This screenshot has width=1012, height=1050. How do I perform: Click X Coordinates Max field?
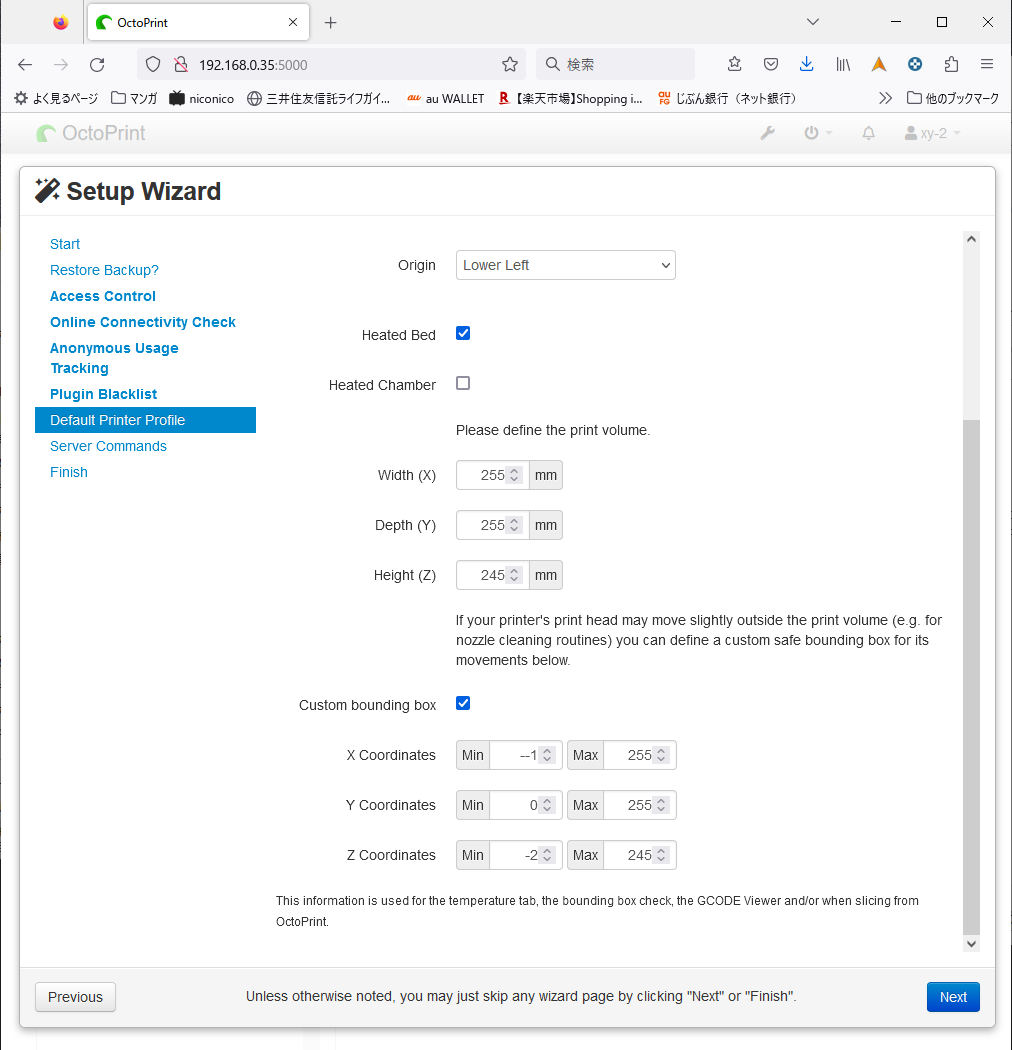pos(640,755)
